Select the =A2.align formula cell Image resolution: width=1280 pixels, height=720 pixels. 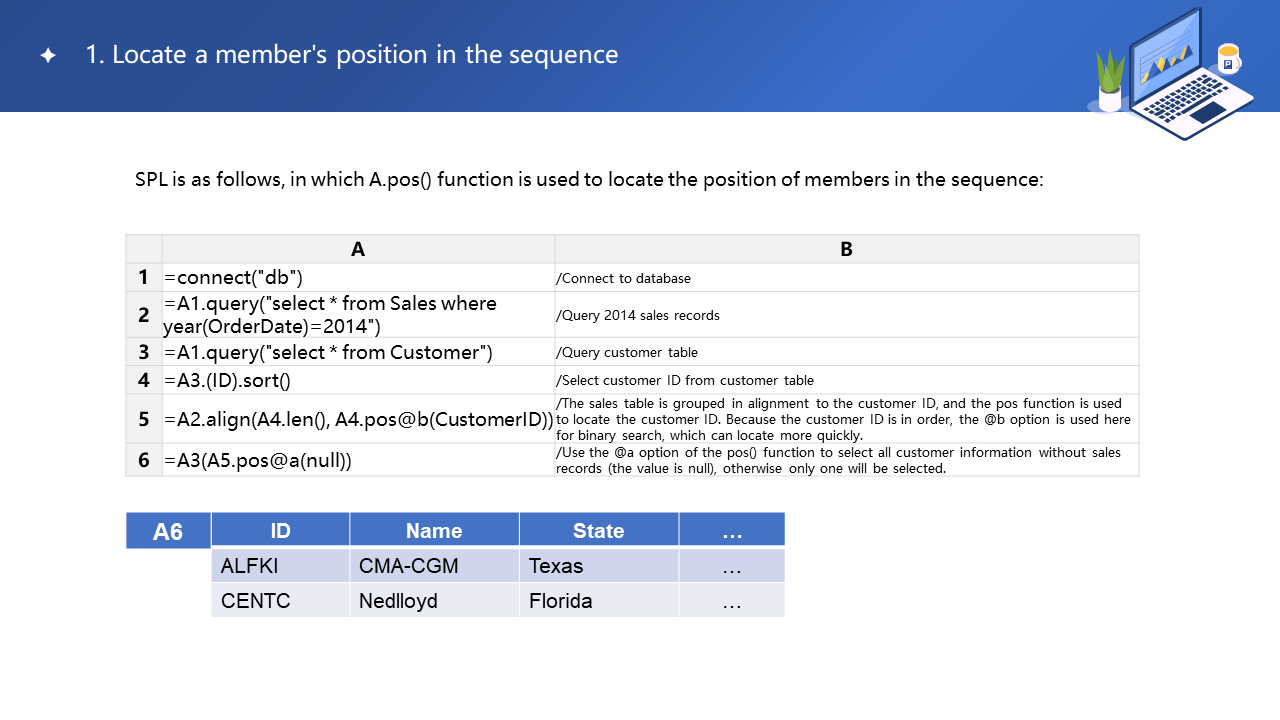(x=358, y=419)
